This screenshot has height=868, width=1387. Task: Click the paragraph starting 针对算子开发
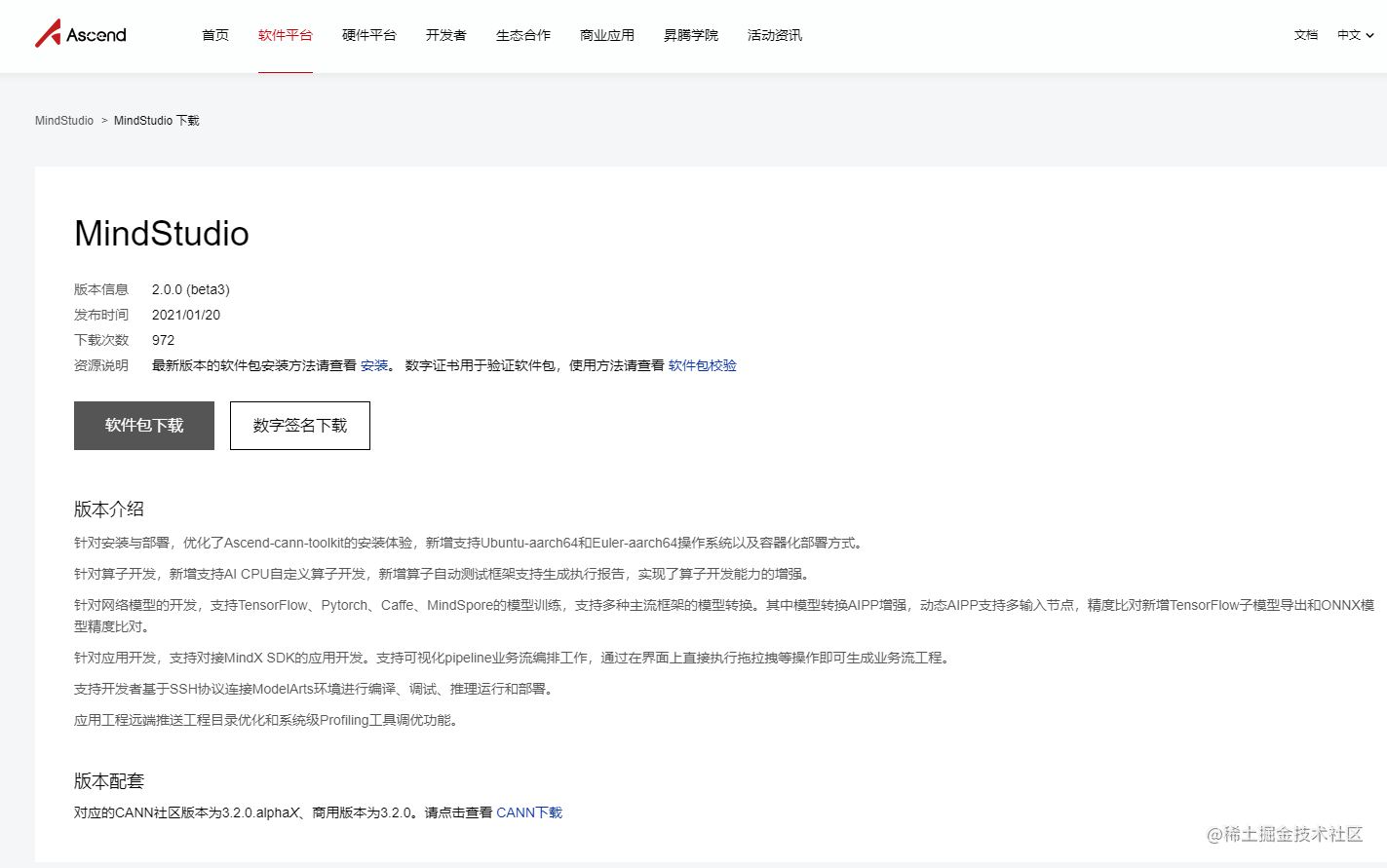click(444, 574)
